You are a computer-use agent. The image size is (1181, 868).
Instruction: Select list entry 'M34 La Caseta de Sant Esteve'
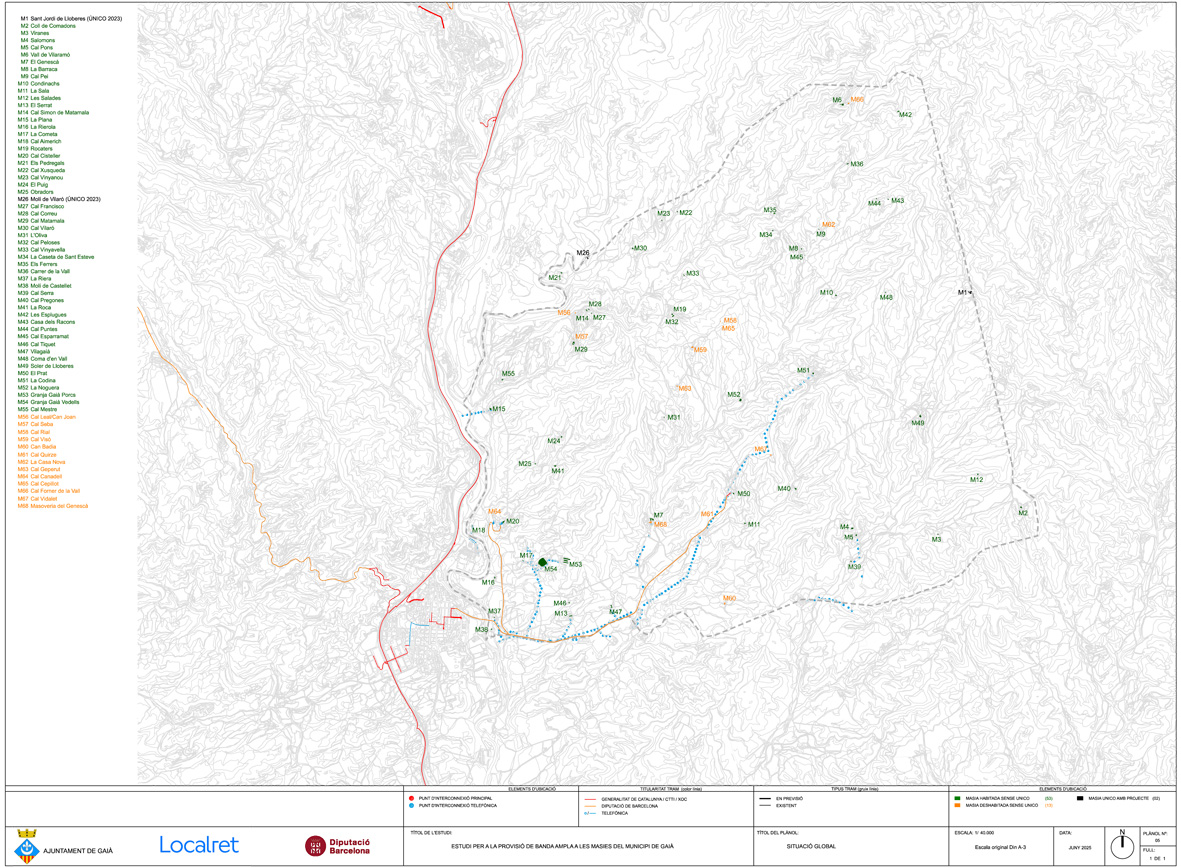[x=56, y=257]
